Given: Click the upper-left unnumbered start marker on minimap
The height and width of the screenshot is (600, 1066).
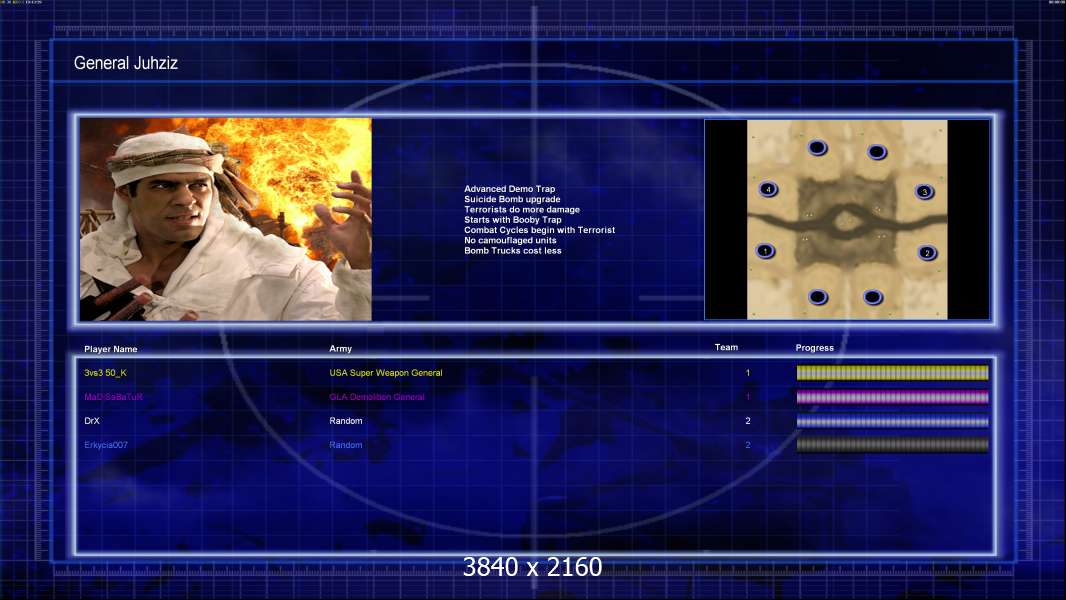Looking at the screenshot, I should click(818, 147).
